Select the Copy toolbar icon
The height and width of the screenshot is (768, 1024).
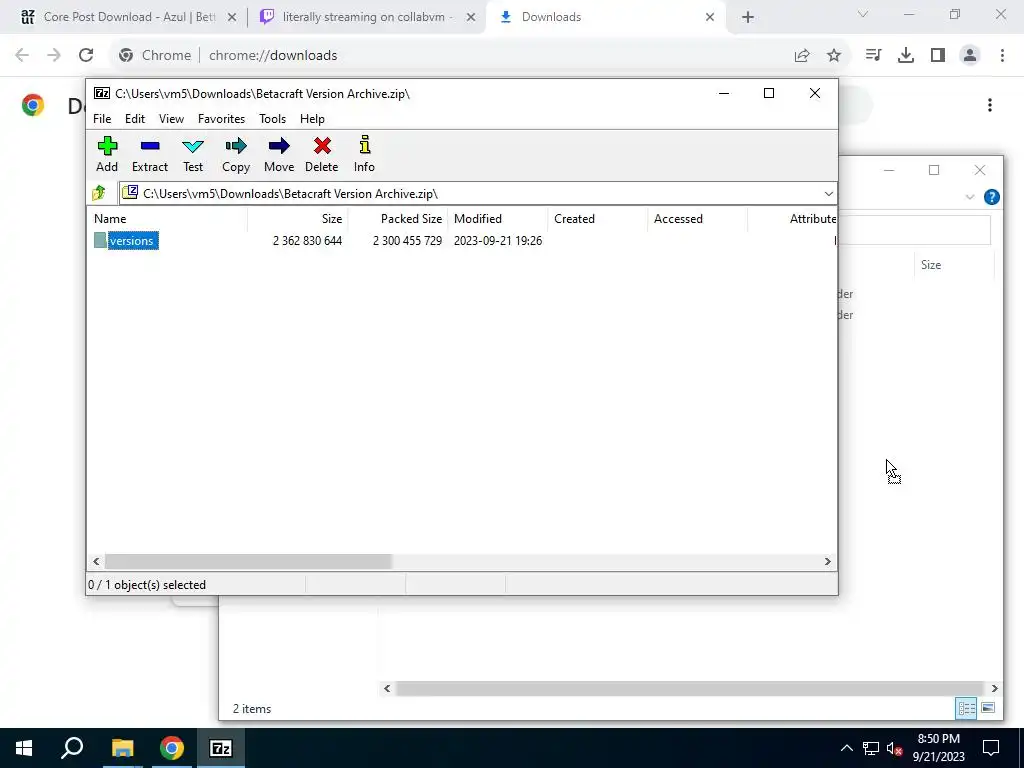[236, 154]
